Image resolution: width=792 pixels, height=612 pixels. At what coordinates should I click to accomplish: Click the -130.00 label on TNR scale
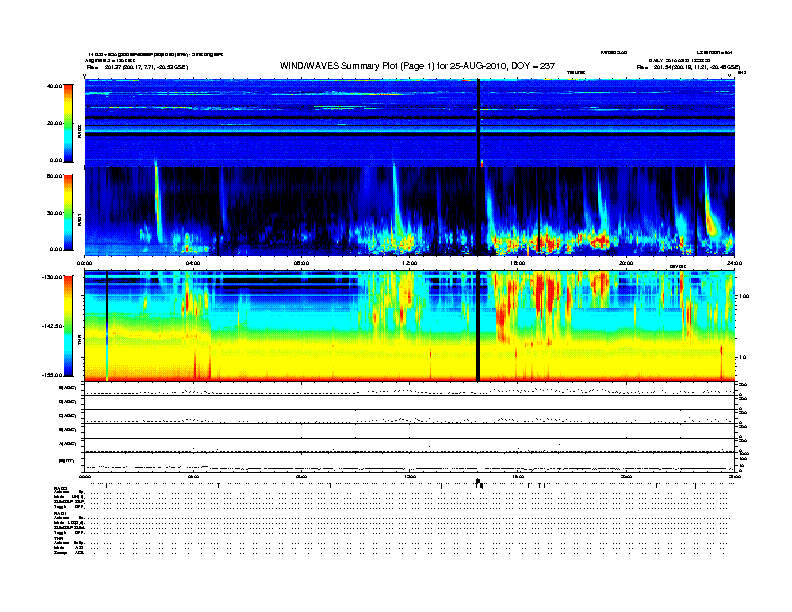53,277
